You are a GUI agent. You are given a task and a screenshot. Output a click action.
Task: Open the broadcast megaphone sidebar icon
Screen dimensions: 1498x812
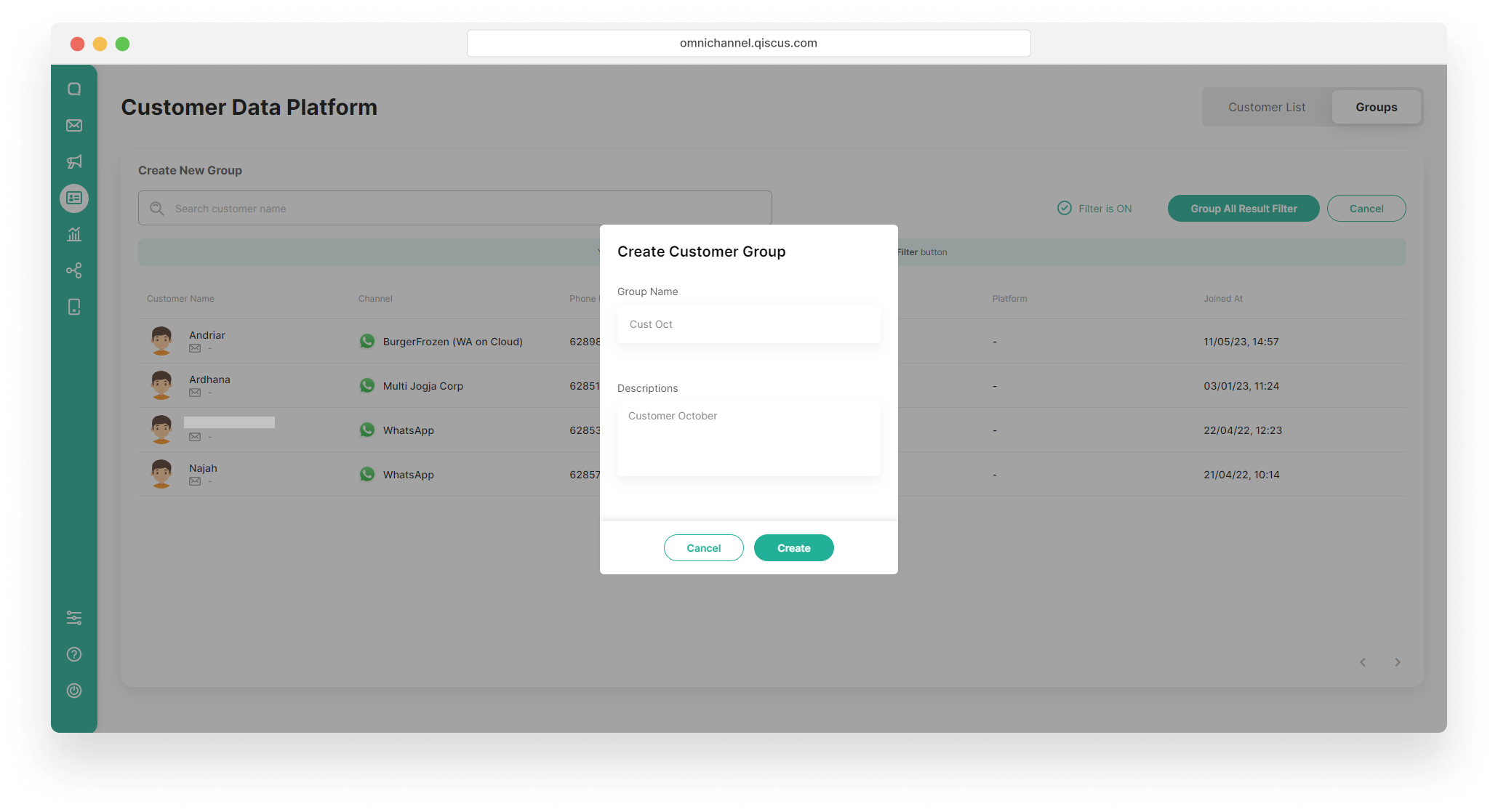[x=74, y=161]
